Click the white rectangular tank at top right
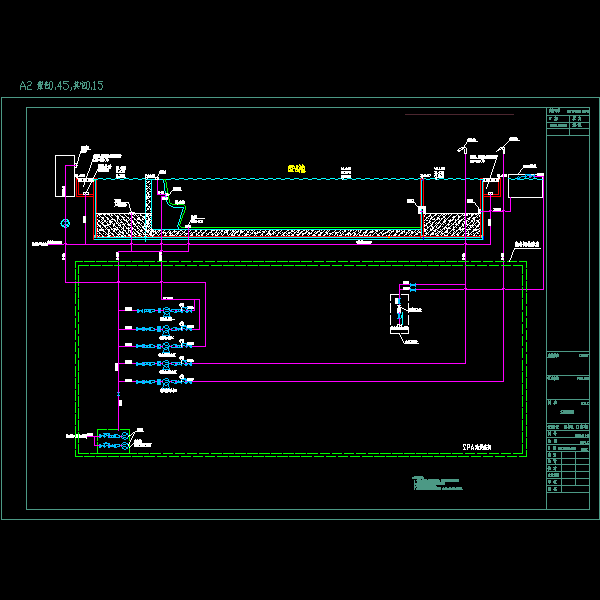Viewport: 600px width, 600px height. [x=525, y=186]
